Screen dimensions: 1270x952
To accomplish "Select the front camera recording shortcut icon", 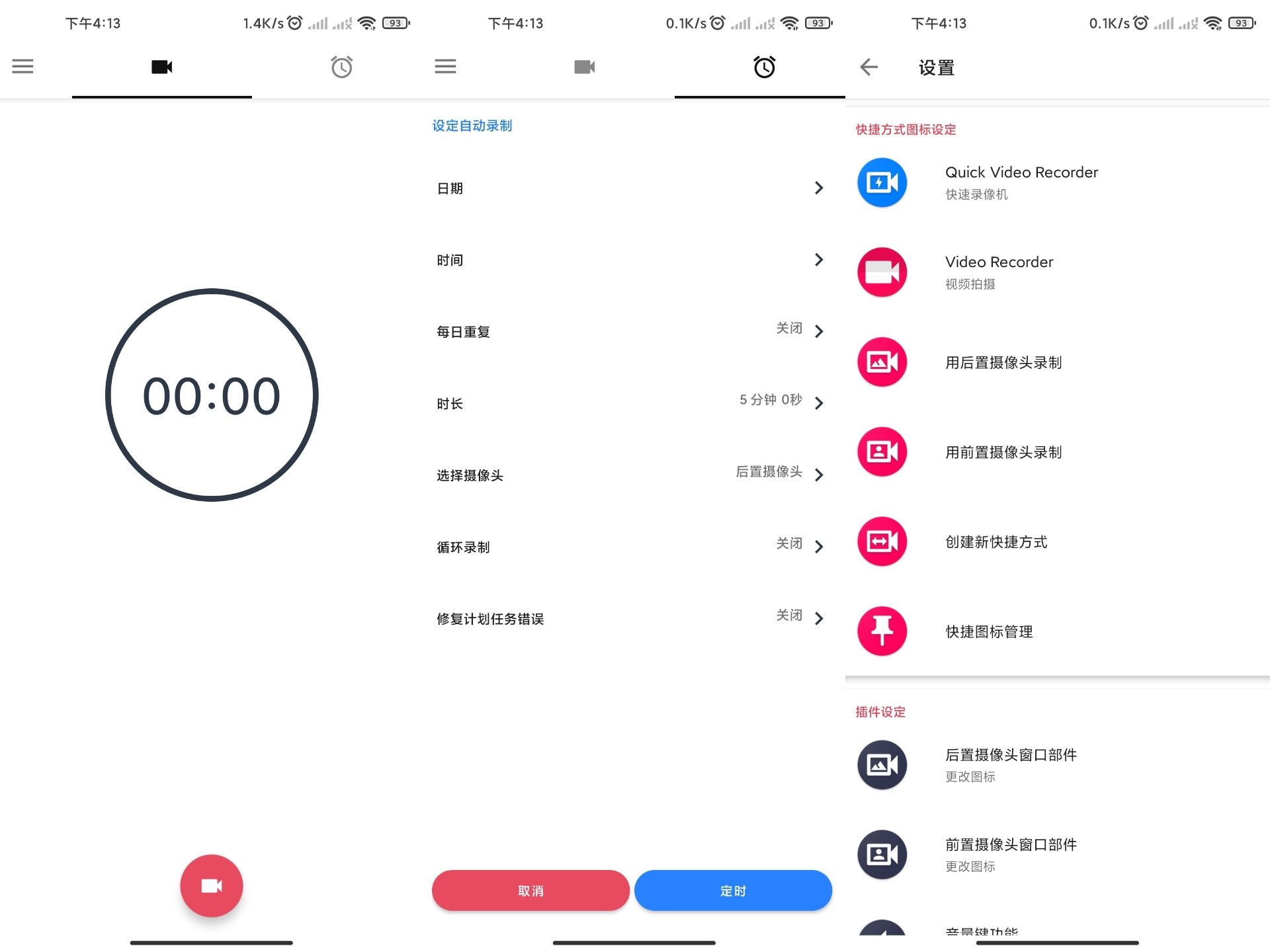I will tap(881, 452).
